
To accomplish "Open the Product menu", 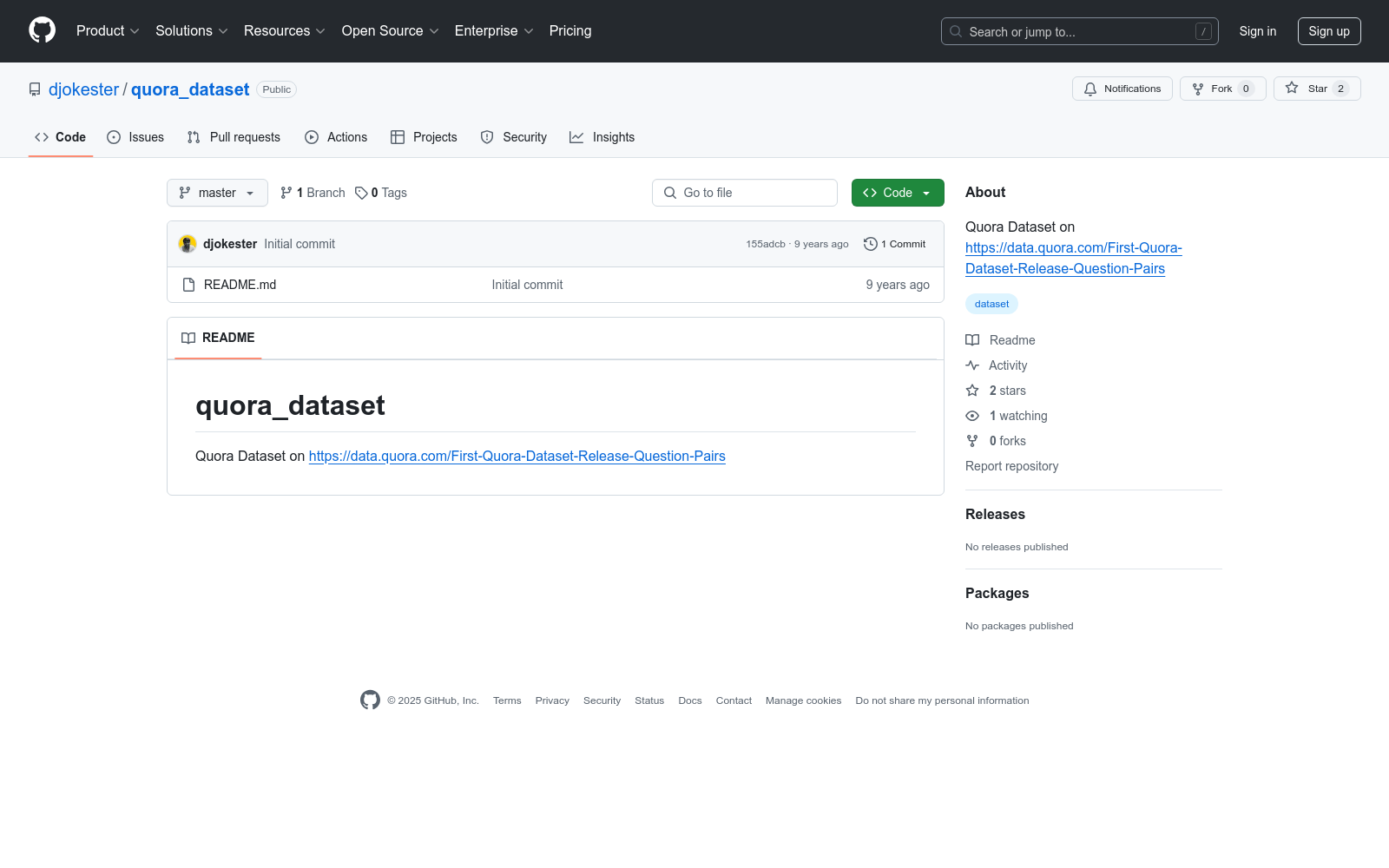I will (x=108, y=30).
